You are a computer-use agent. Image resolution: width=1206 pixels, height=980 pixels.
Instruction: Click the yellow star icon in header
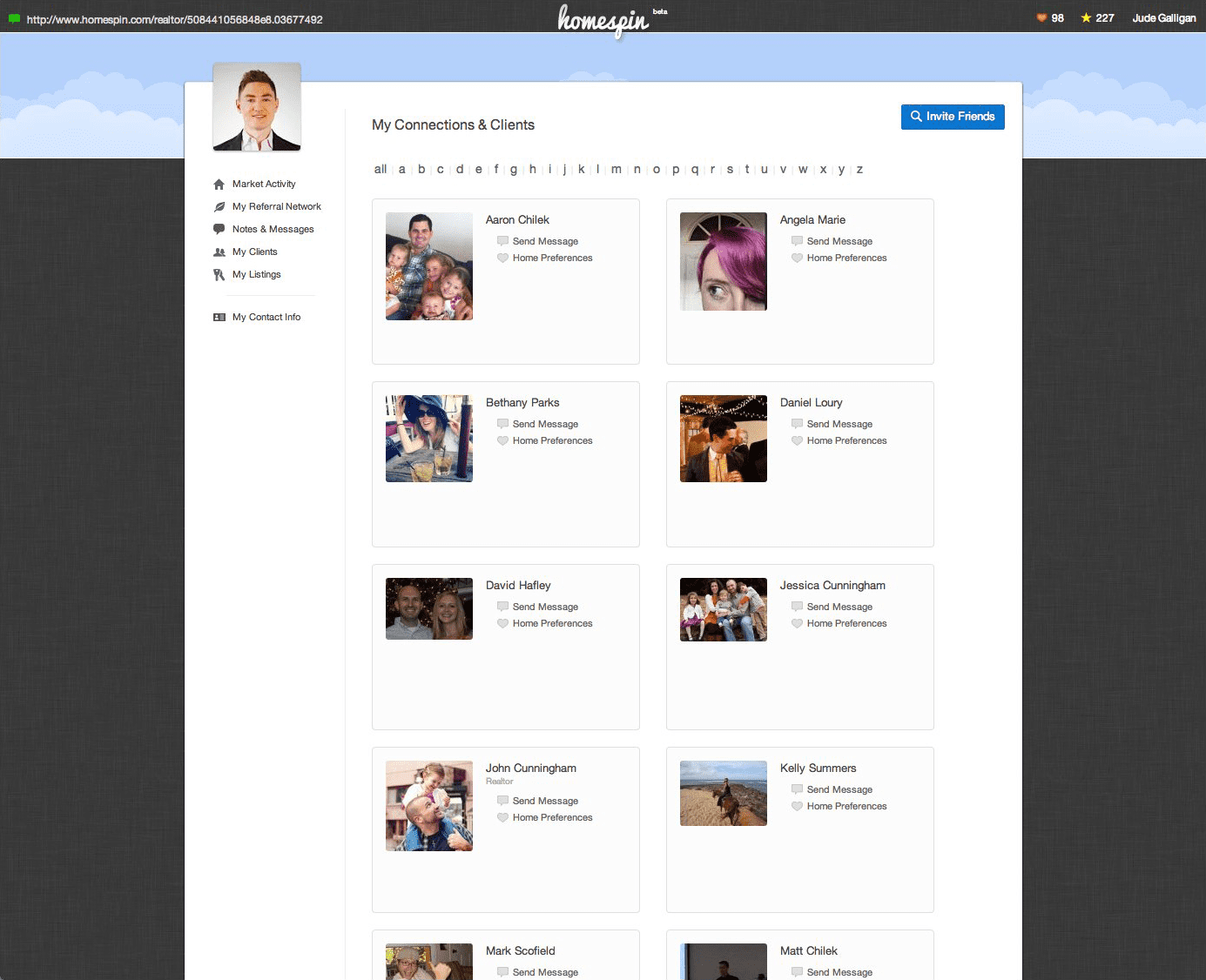coord(1086,18)
